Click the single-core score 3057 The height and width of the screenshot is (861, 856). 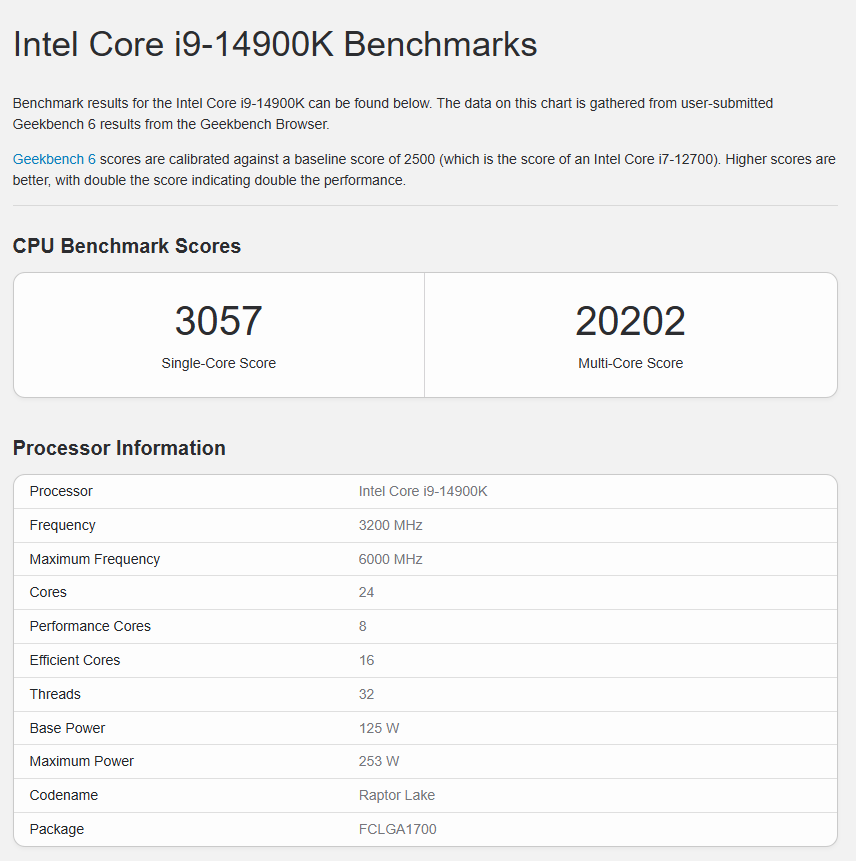[x=218, y=321]
